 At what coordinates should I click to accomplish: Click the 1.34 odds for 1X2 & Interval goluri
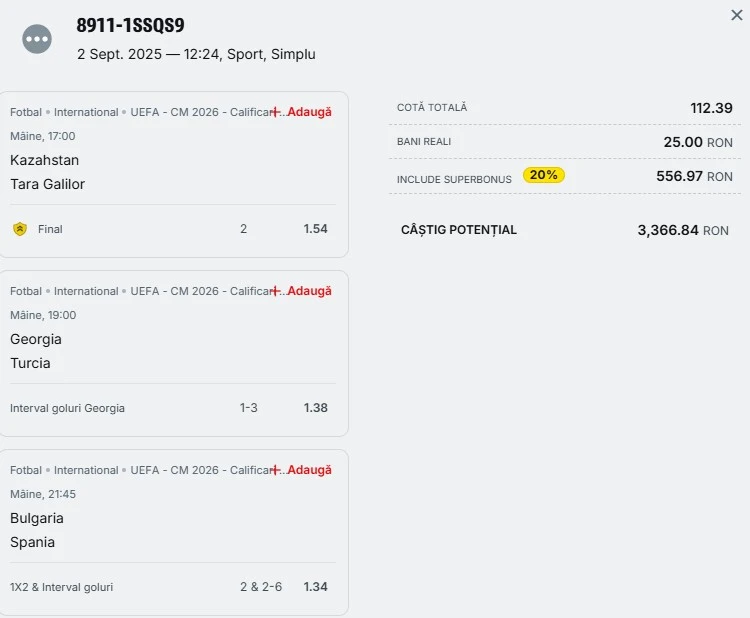316,587
